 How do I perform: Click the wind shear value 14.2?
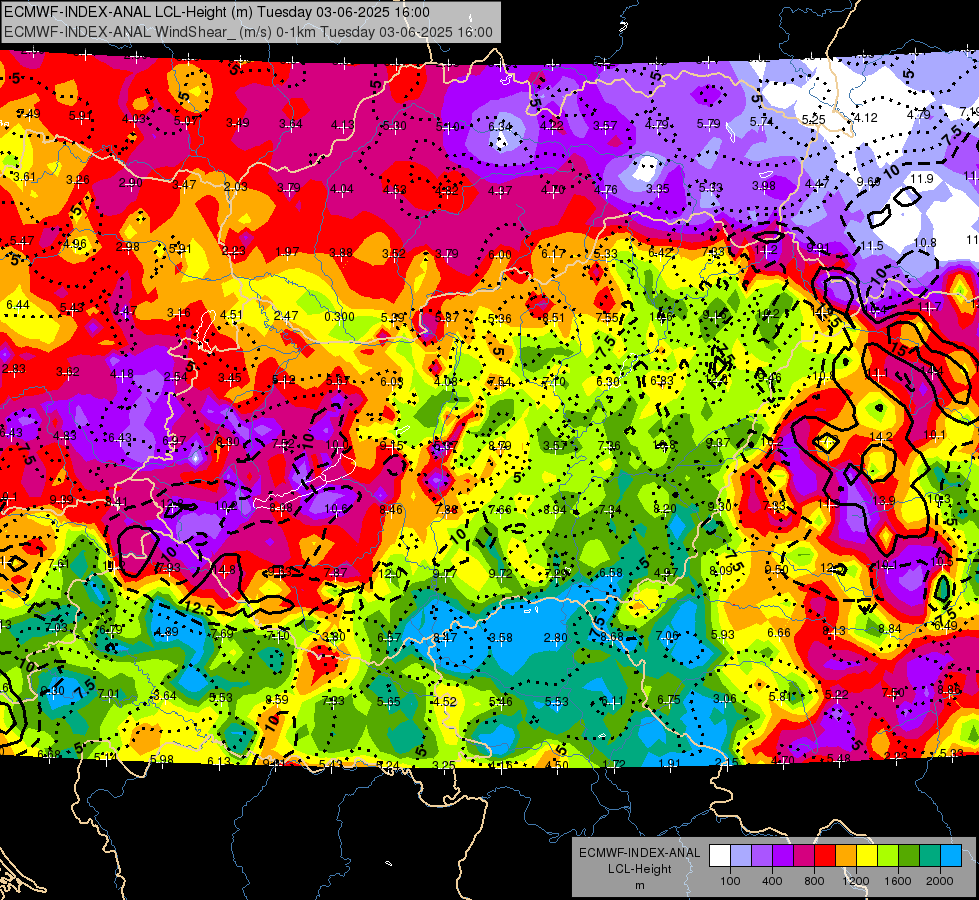tap(880, 437)
